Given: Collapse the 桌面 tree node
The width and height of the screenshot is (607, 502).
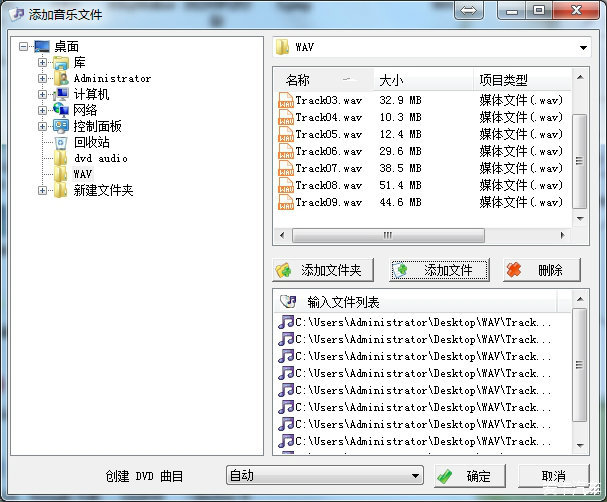Looking at the screenshot, I should (x=24, y=46).
